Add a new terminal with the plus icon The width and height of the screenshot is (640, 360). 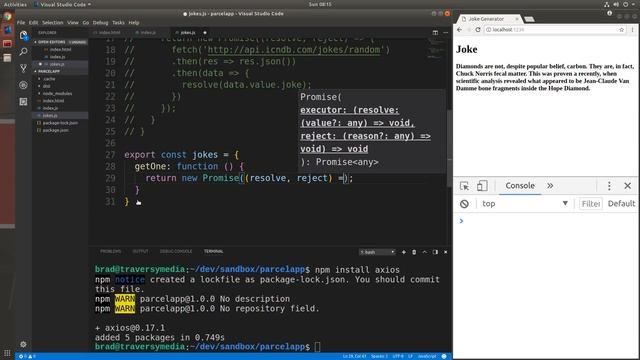pos(404,252)
